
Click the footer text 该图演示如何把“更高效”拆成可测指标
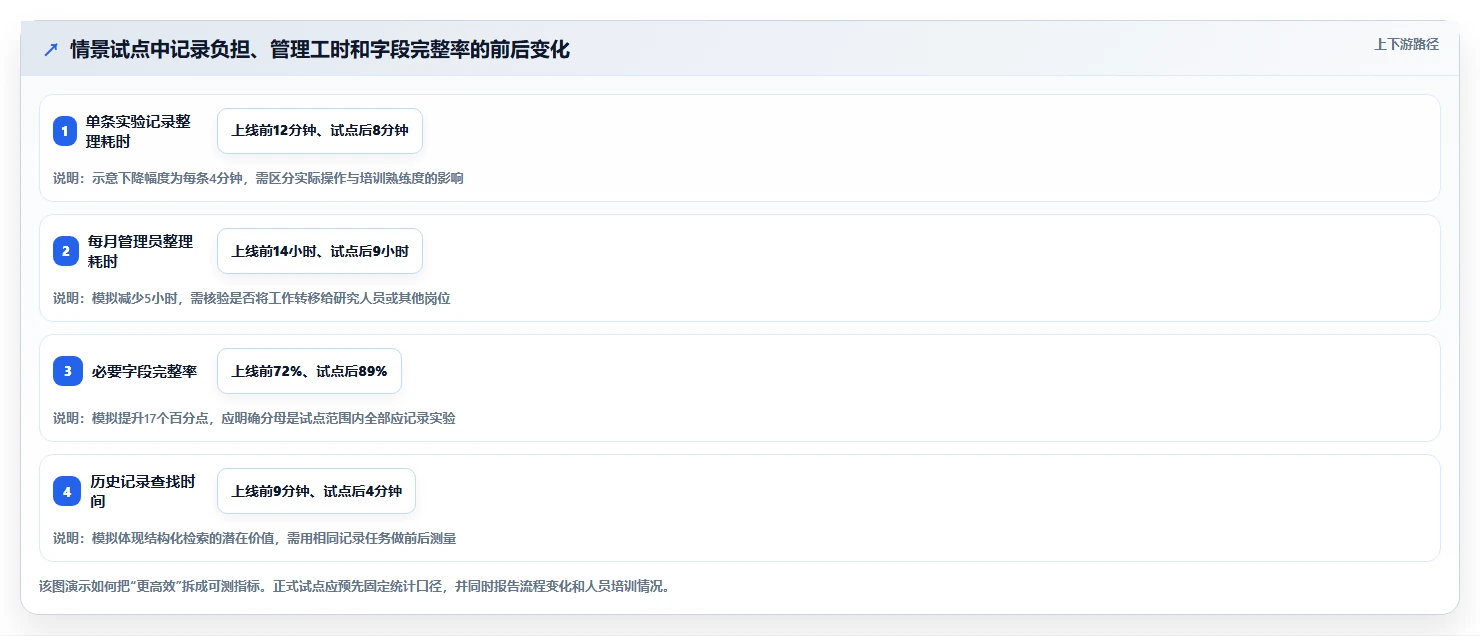[354, 586]
